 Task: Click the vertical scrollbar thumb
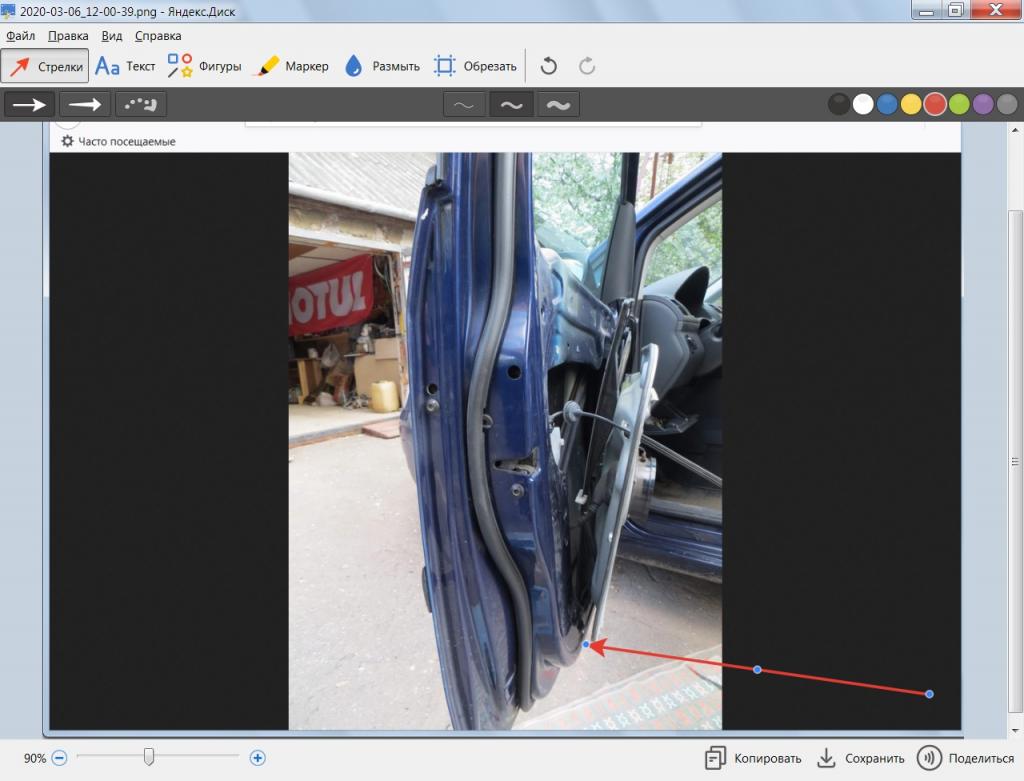pyautogui.click(x=1016, y=462)
